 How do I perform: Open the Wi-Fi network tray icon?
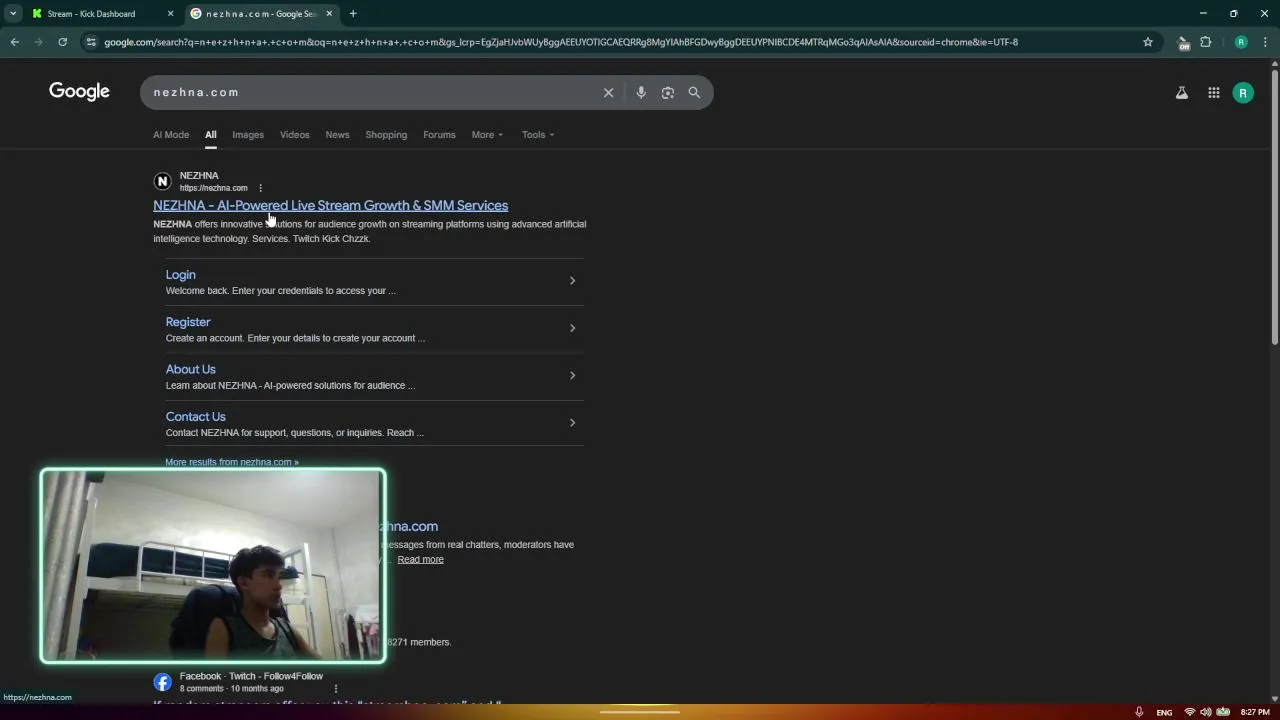(1189, 712)
